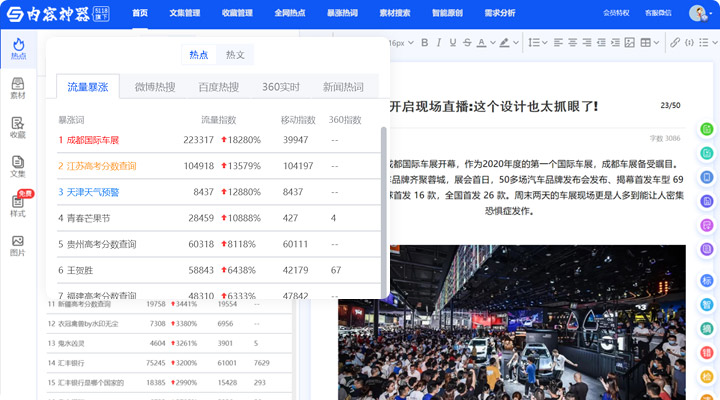Expand the table options arrow
This screenshot has height=400, width=720.
point(656,43)
